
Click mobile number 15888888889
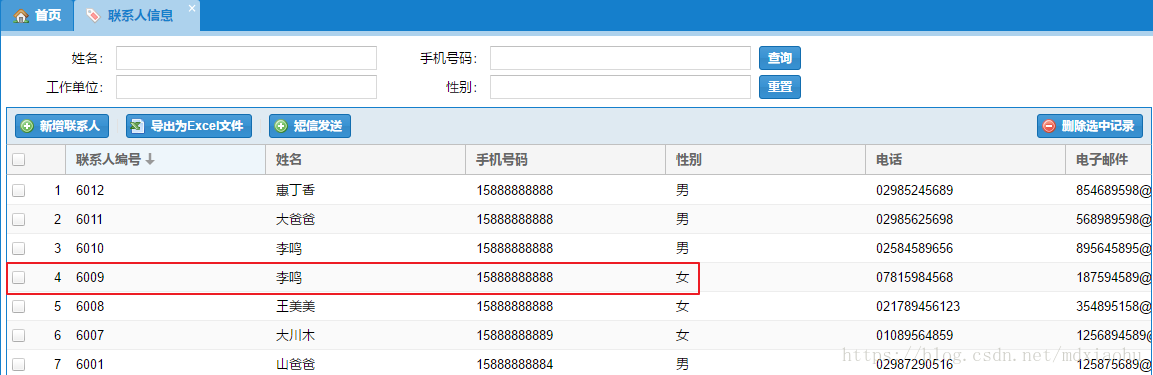(x=514, y=335)
